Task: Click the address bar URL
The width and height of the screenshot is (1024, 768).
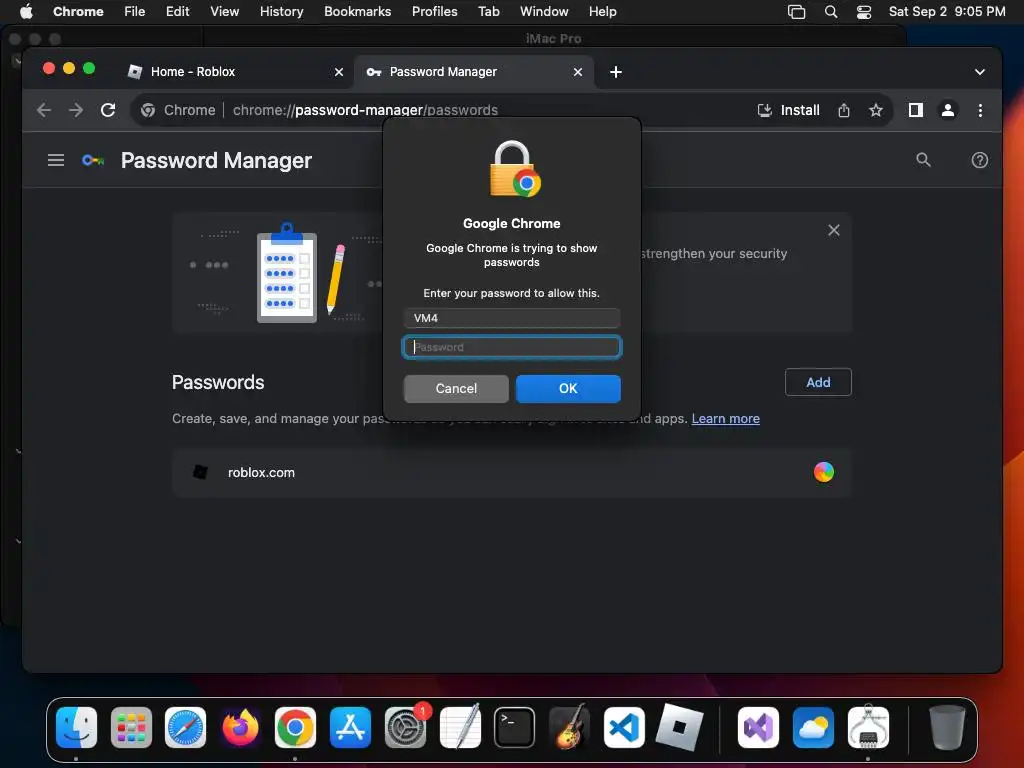Action: click(x=365, y=110)
